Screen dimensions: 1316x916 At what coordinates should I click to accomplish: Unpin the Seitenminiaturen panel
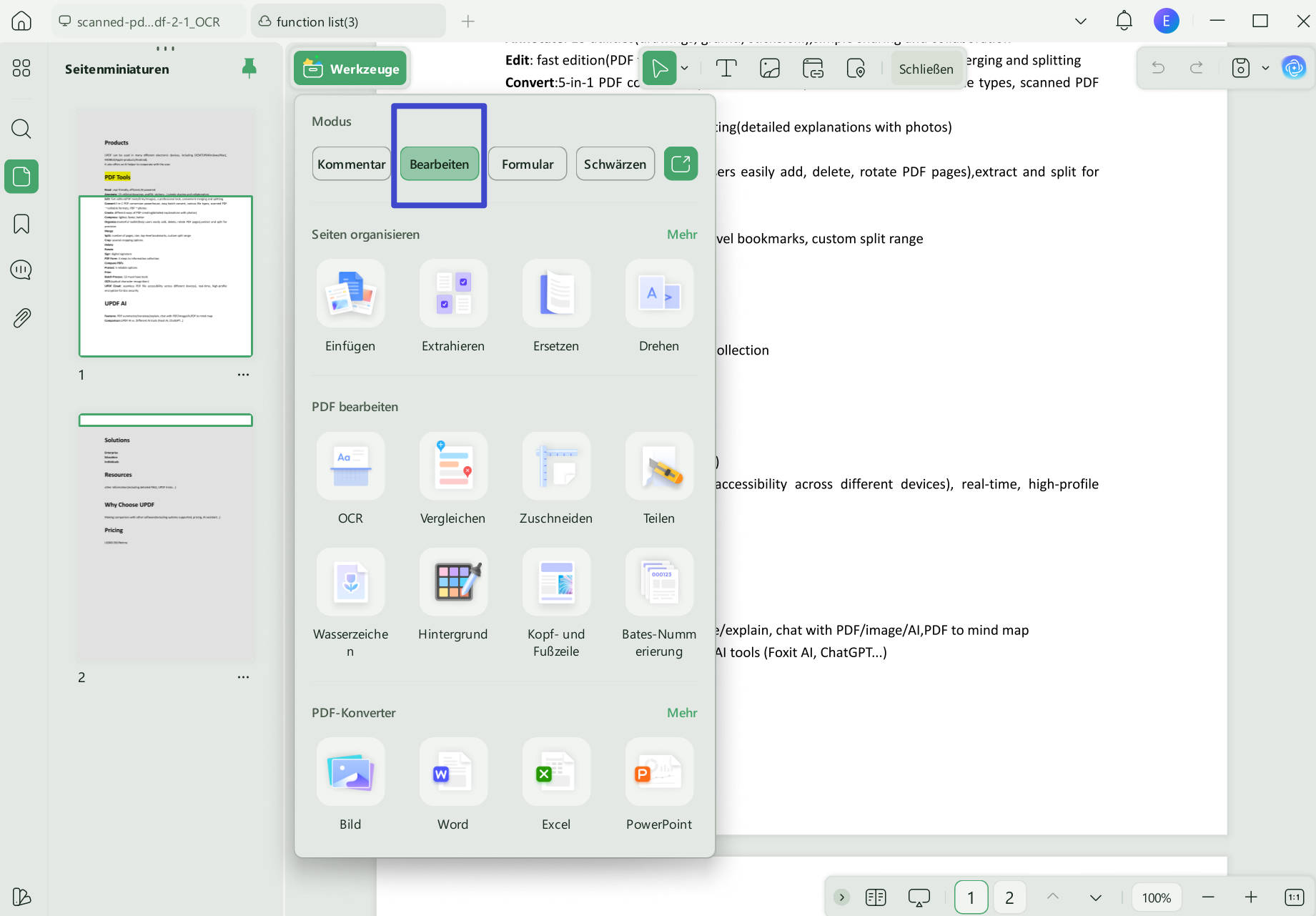pos(249,69)
